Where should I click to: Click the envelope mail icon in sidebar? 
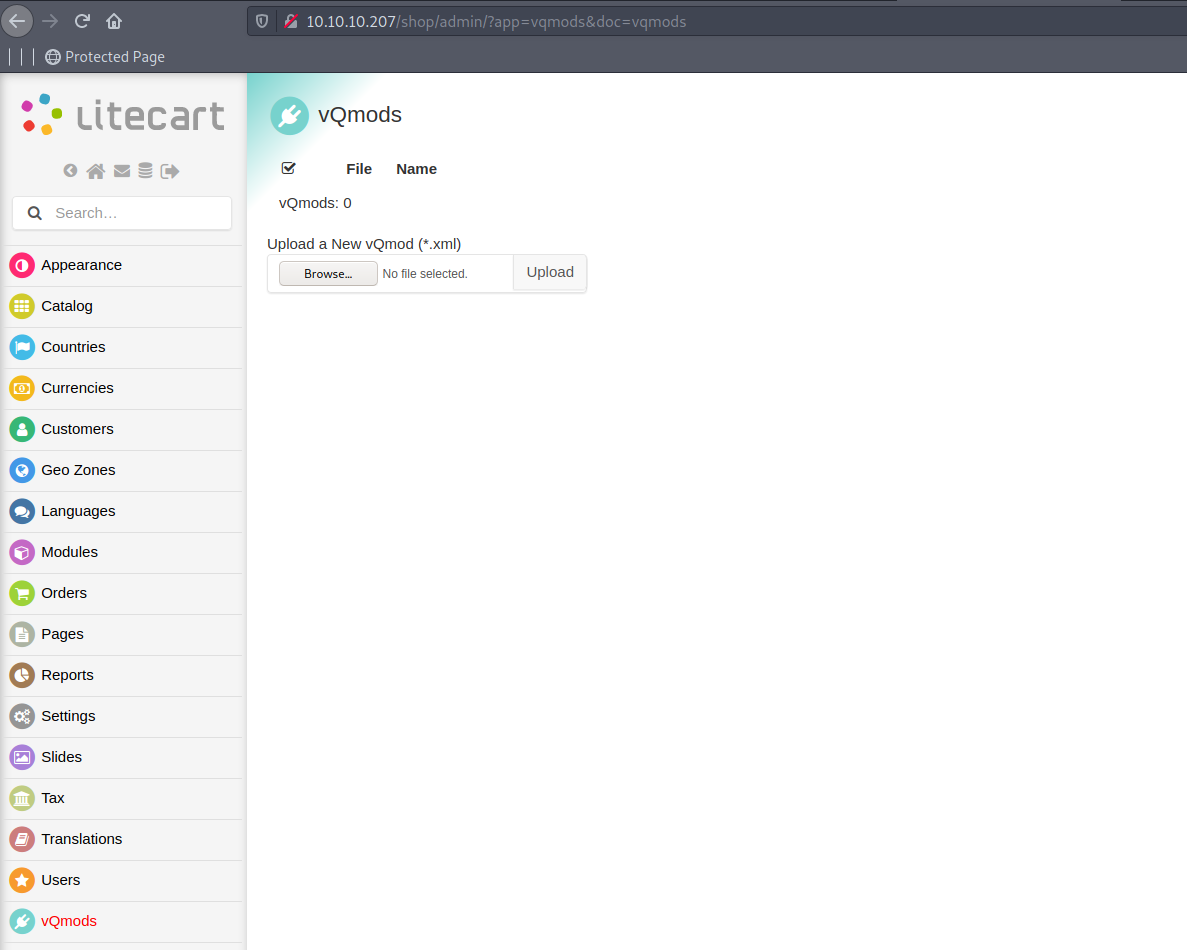pos(121,171)
